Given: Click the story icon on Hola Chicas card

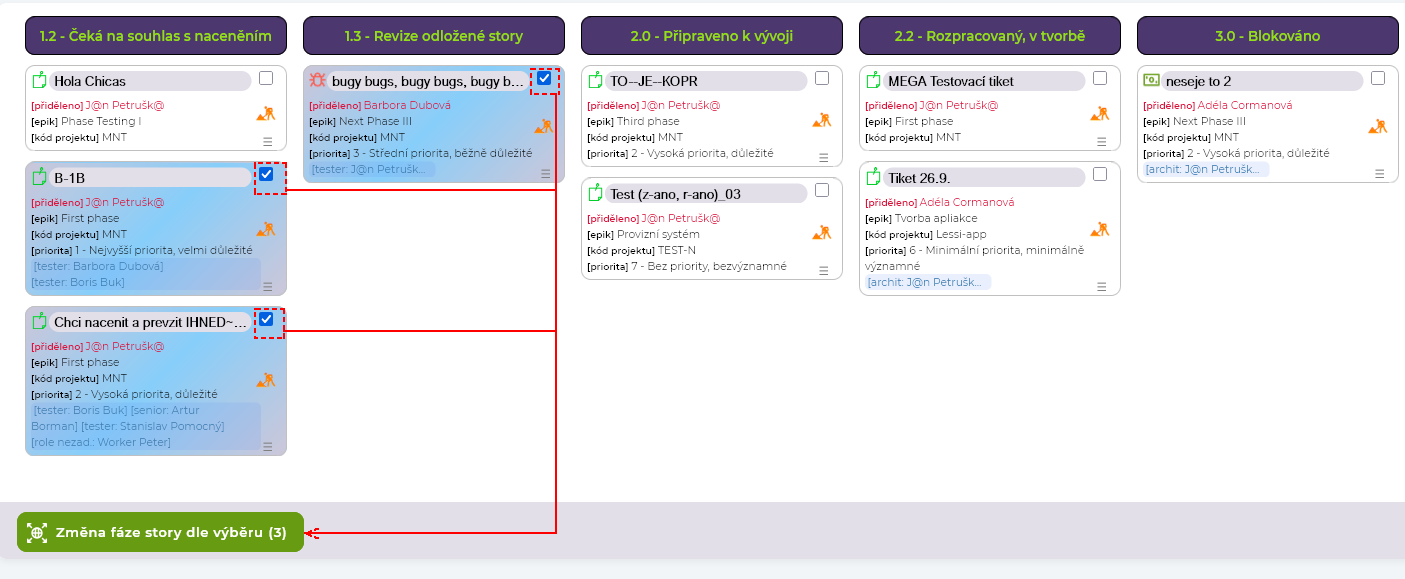Looking at the screenshot, I should [40, 81].
